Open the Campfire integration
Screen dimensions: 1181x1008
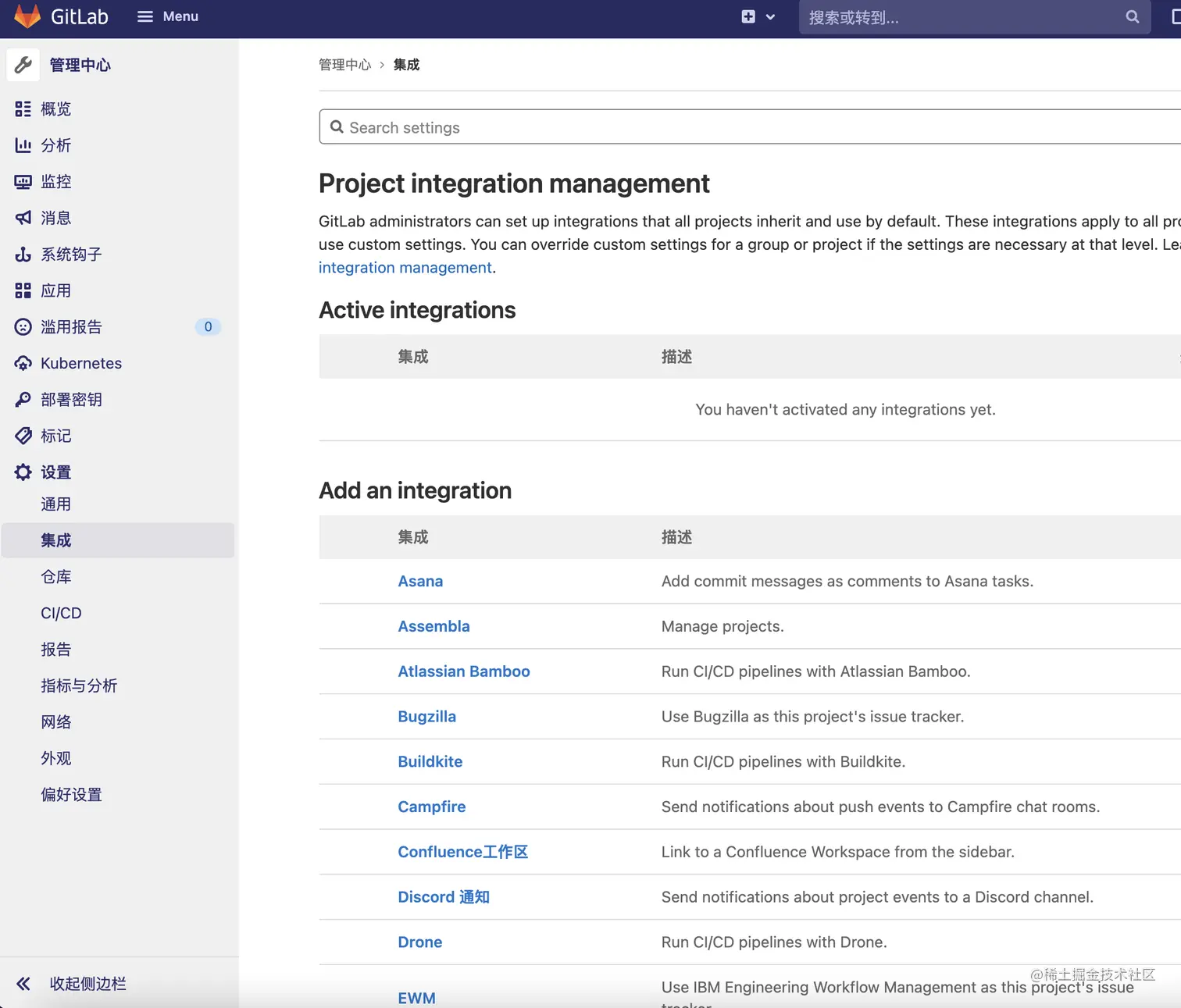432,807
